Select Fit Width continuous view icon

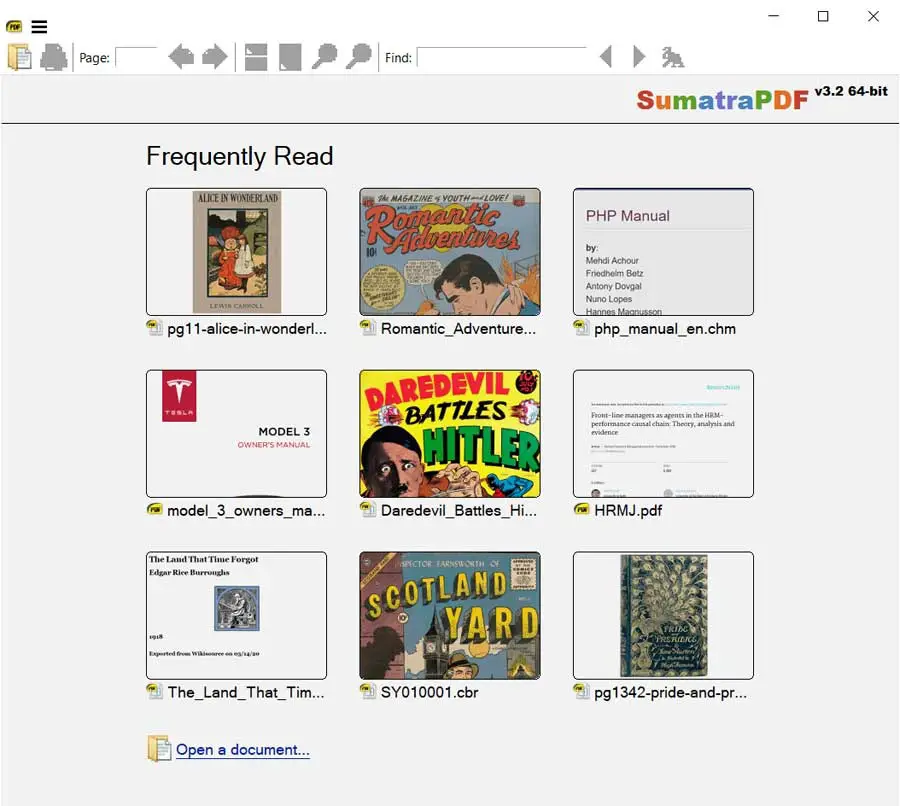point(256,57)
